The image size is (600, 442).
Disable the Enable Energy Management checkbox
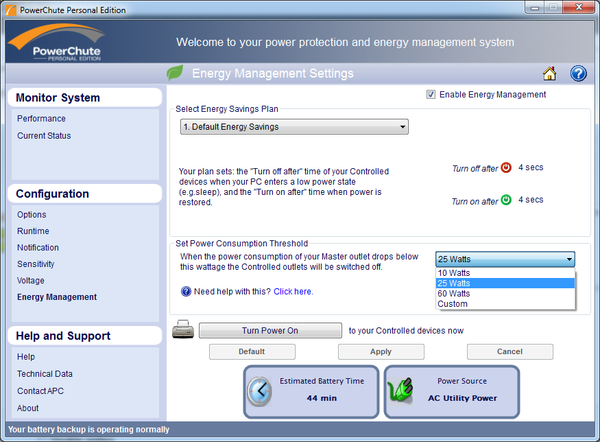pyautogui.click(x=431, y=95)
